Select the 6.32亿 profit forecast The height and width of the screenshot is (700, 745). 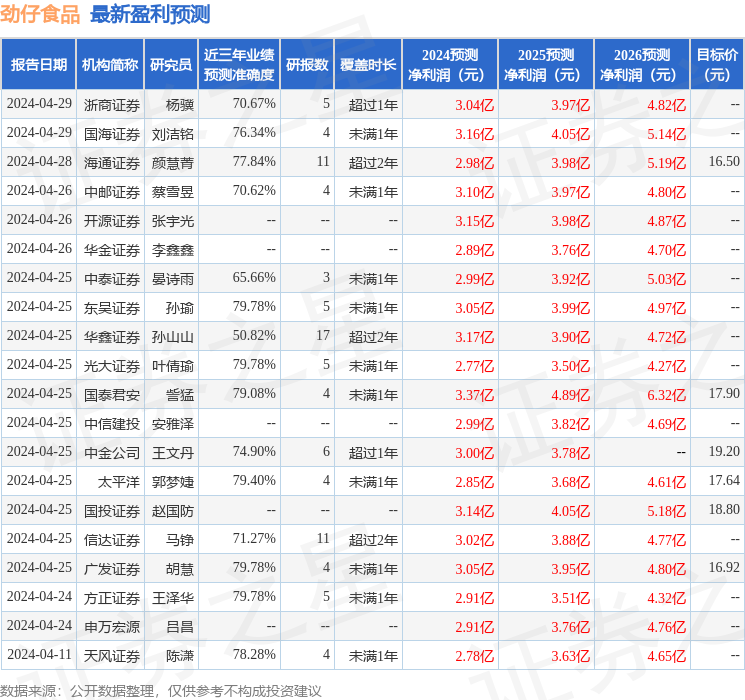tap(667, 394)
